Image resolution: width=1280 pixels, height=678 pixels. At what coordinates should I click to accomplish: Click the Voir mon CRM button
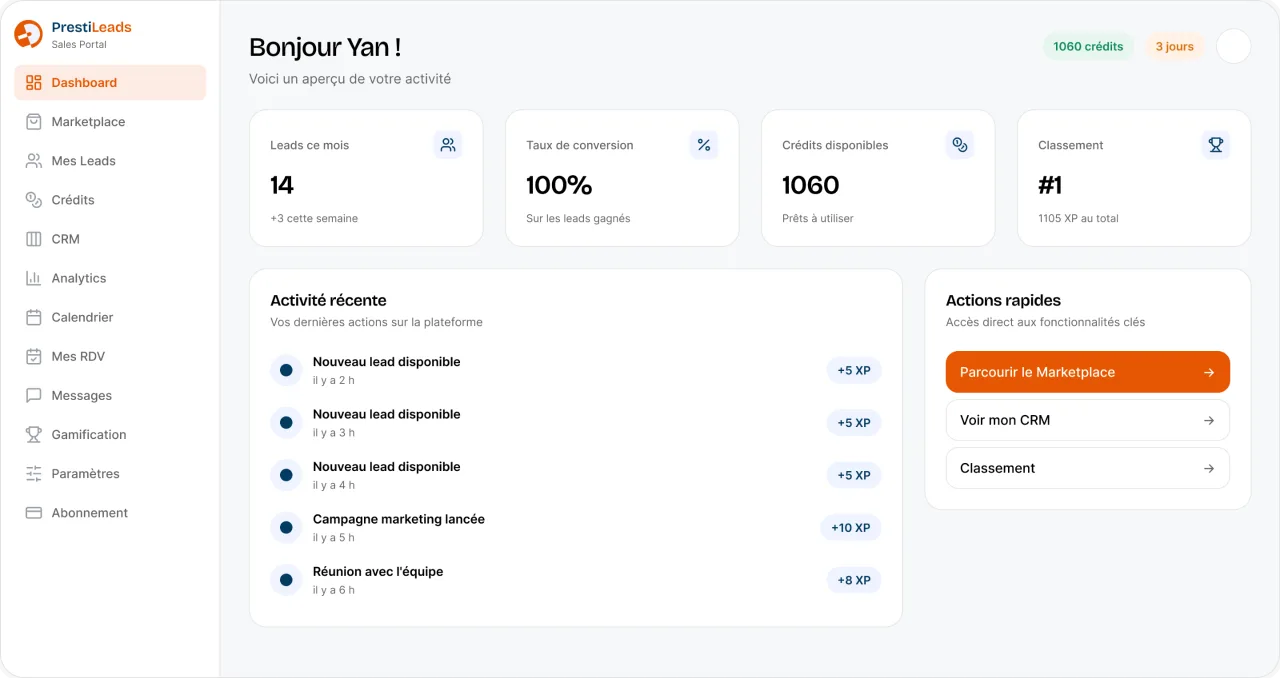[x=1088, y=420]
